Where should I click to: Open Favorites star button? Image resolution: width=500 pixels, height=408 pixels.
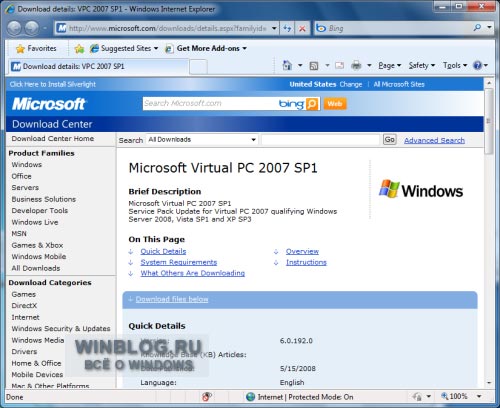tap(36, 49)
